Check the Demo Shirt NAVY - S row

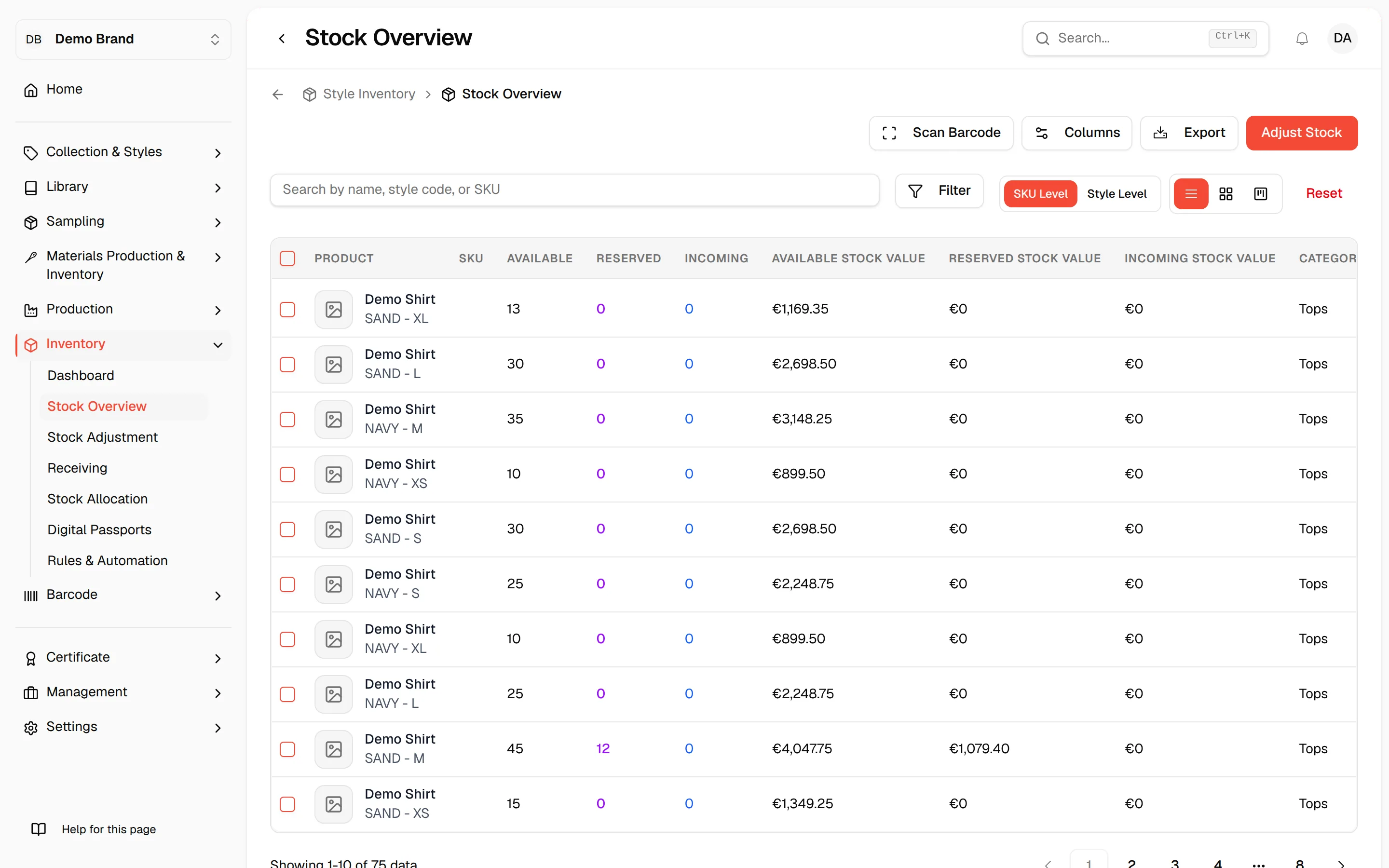click(287, 584)
